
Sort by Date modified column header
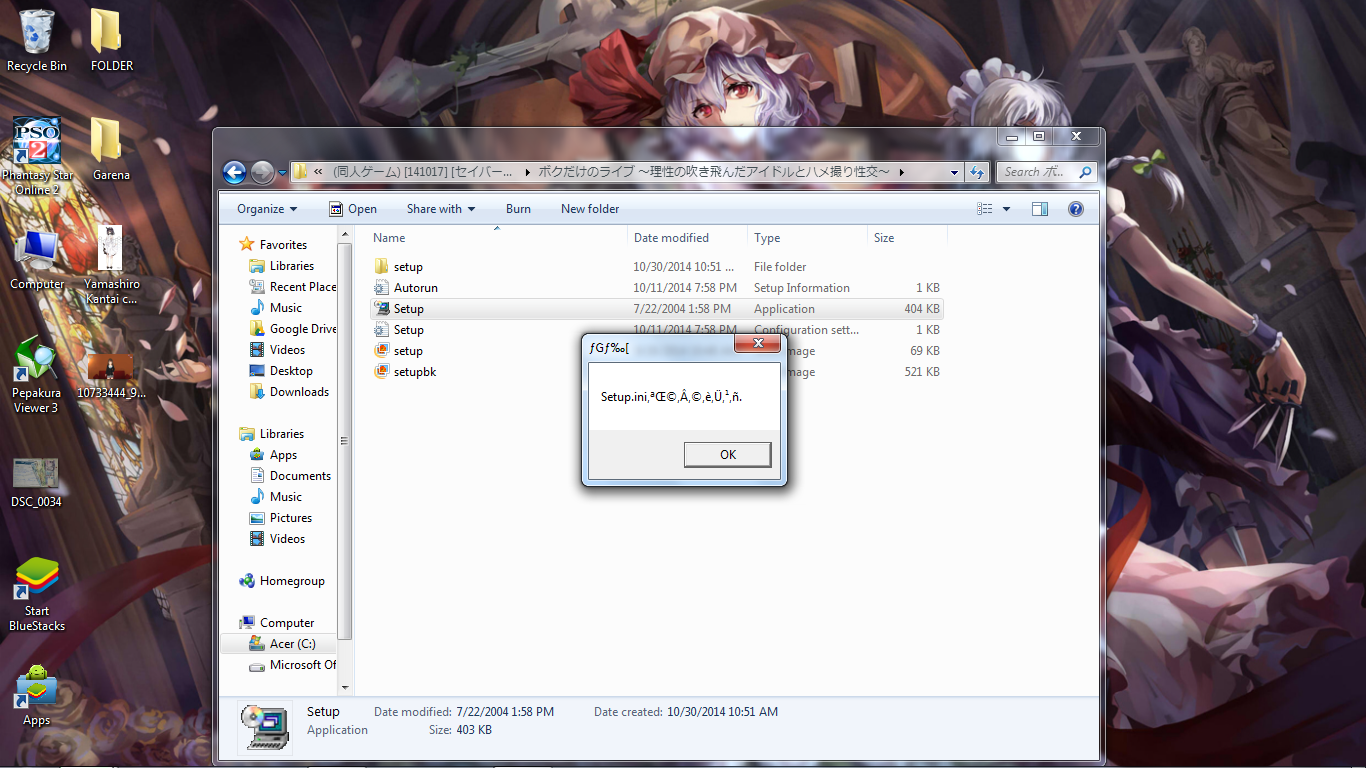(x=688, y=238)
